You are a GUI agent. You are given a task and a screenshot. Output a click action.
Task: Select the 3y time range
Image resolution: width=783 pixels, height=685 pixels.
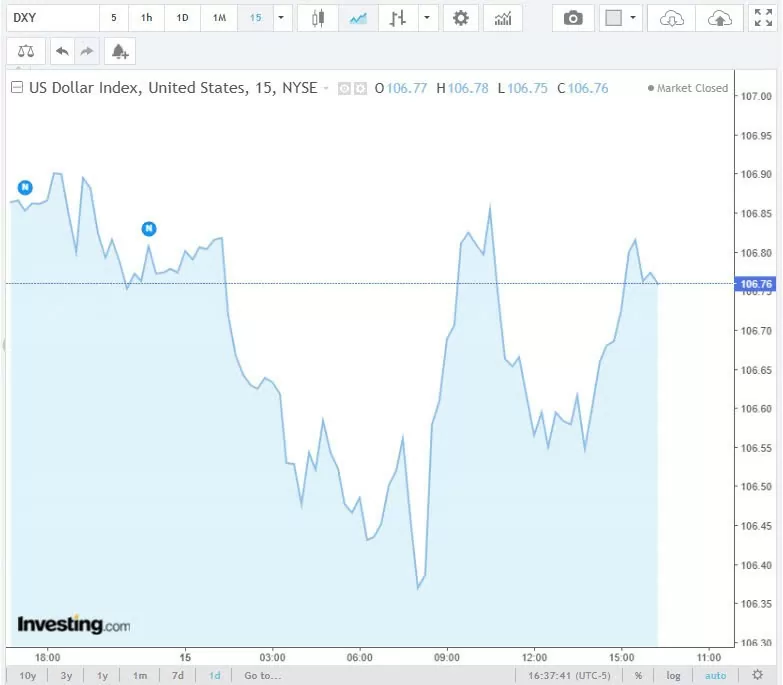click(x=66, y=676)
